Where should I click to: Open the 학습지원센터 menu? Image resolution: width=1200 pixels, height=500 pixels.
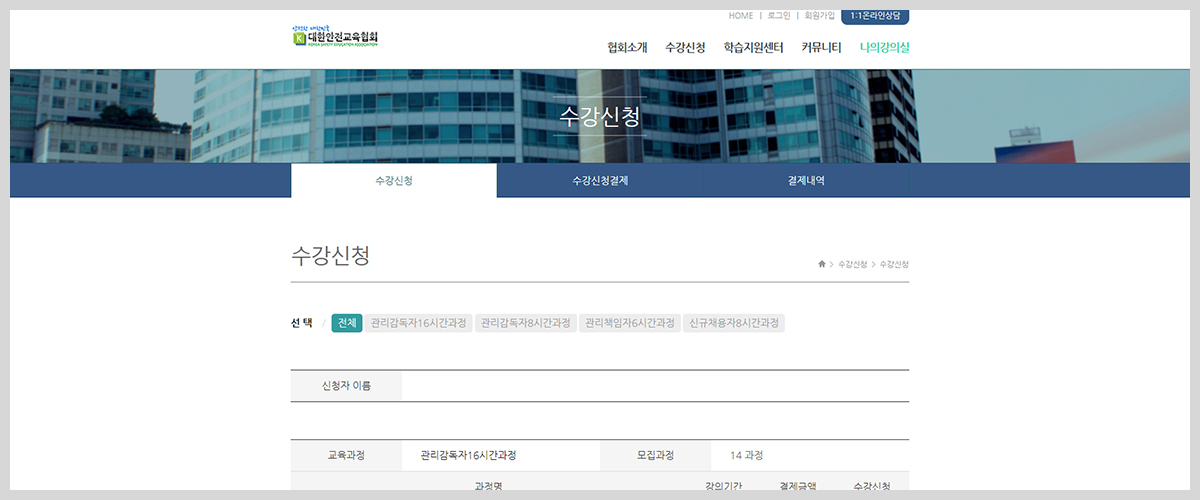[753, 47]
